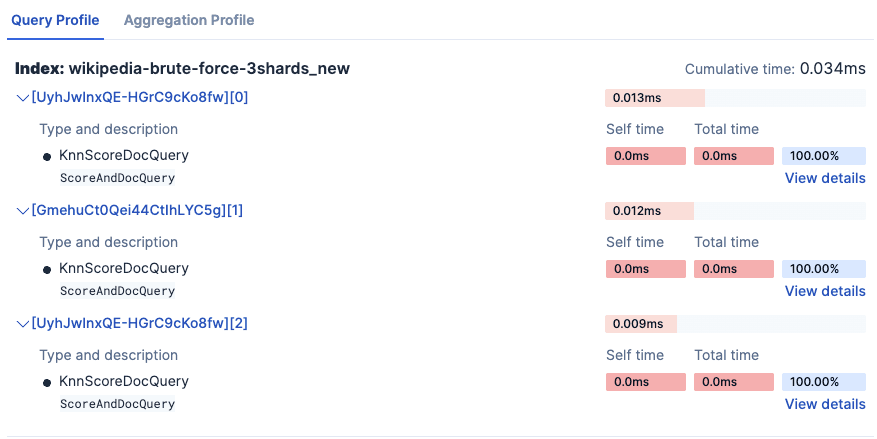The image size is (877, 439).
Task: Switch to the Aggregation Profile tab
Action: [189, 20]
